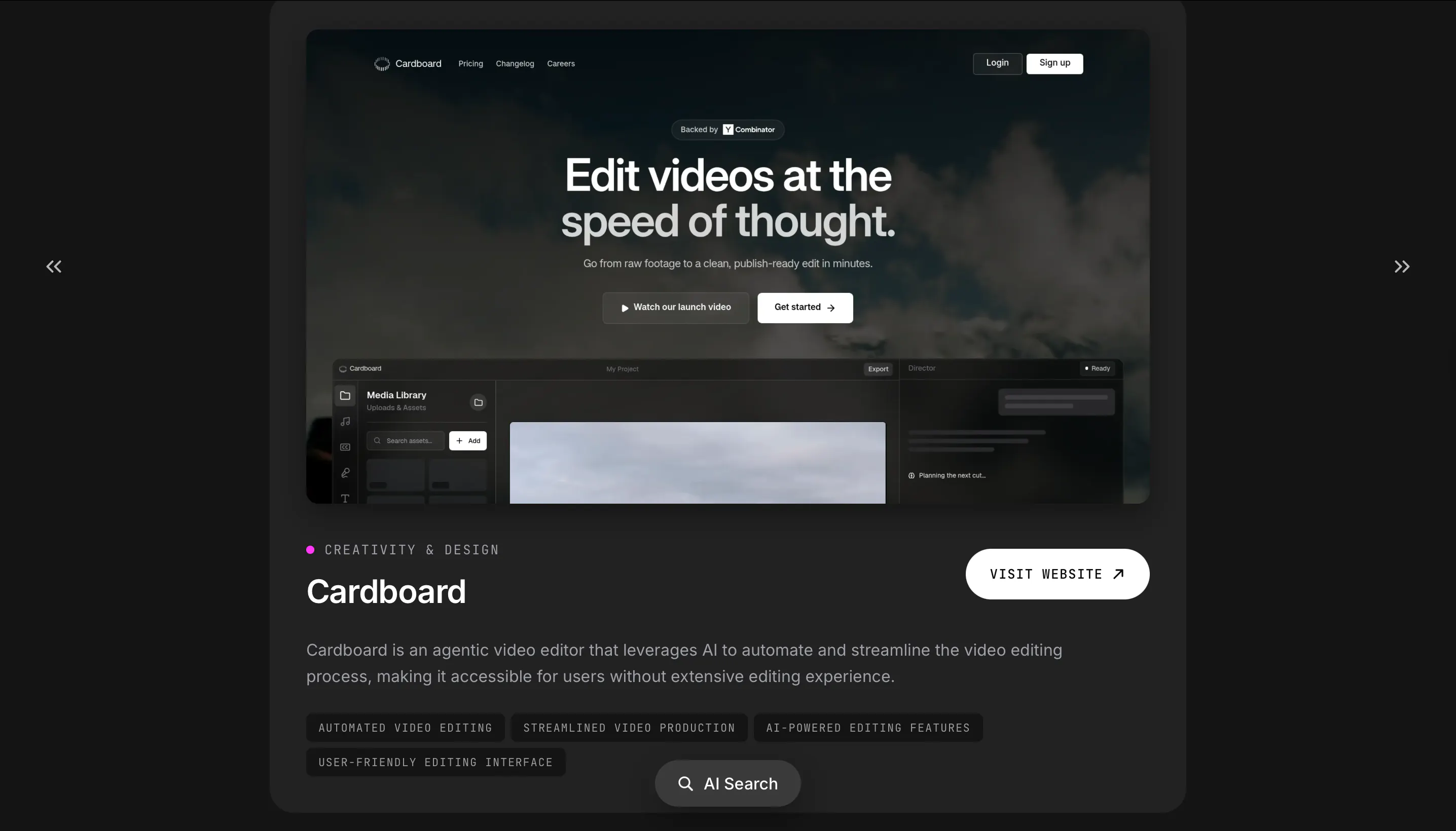Viewport: 1456px width, 831px height.
Task: Select the User-Friendly Editing Interface tag
Action: coord(435,762)
